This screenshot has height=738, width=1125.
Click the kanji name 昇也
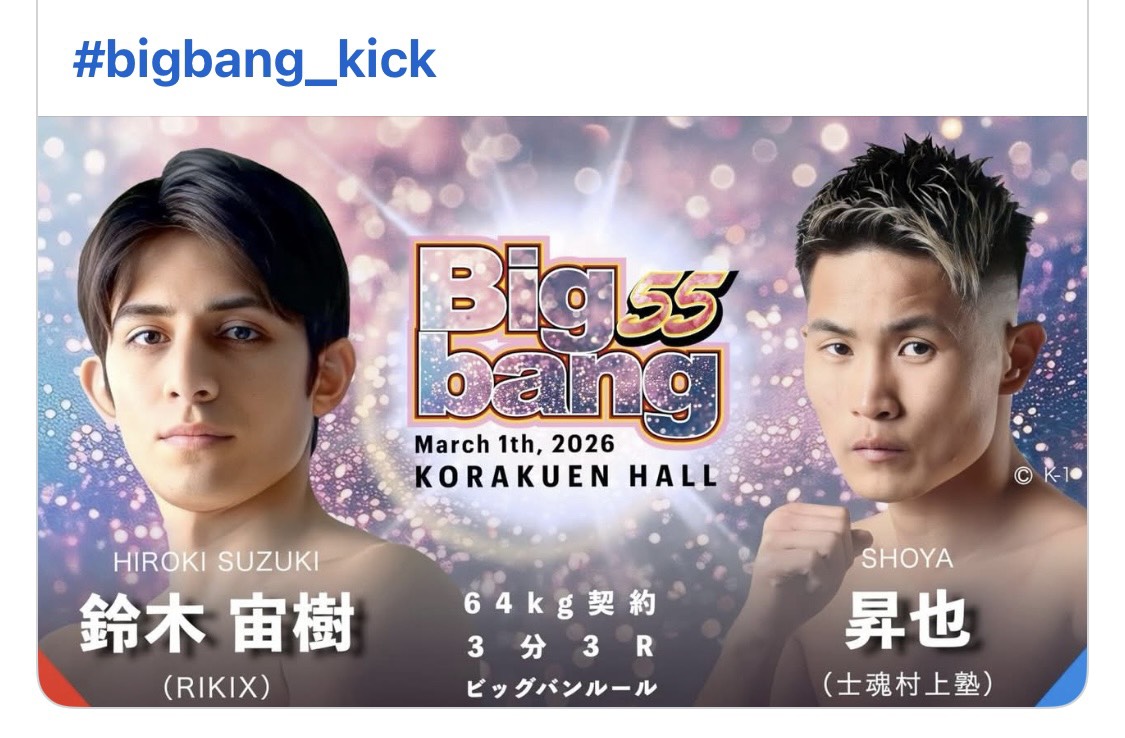tap(908, 620)
